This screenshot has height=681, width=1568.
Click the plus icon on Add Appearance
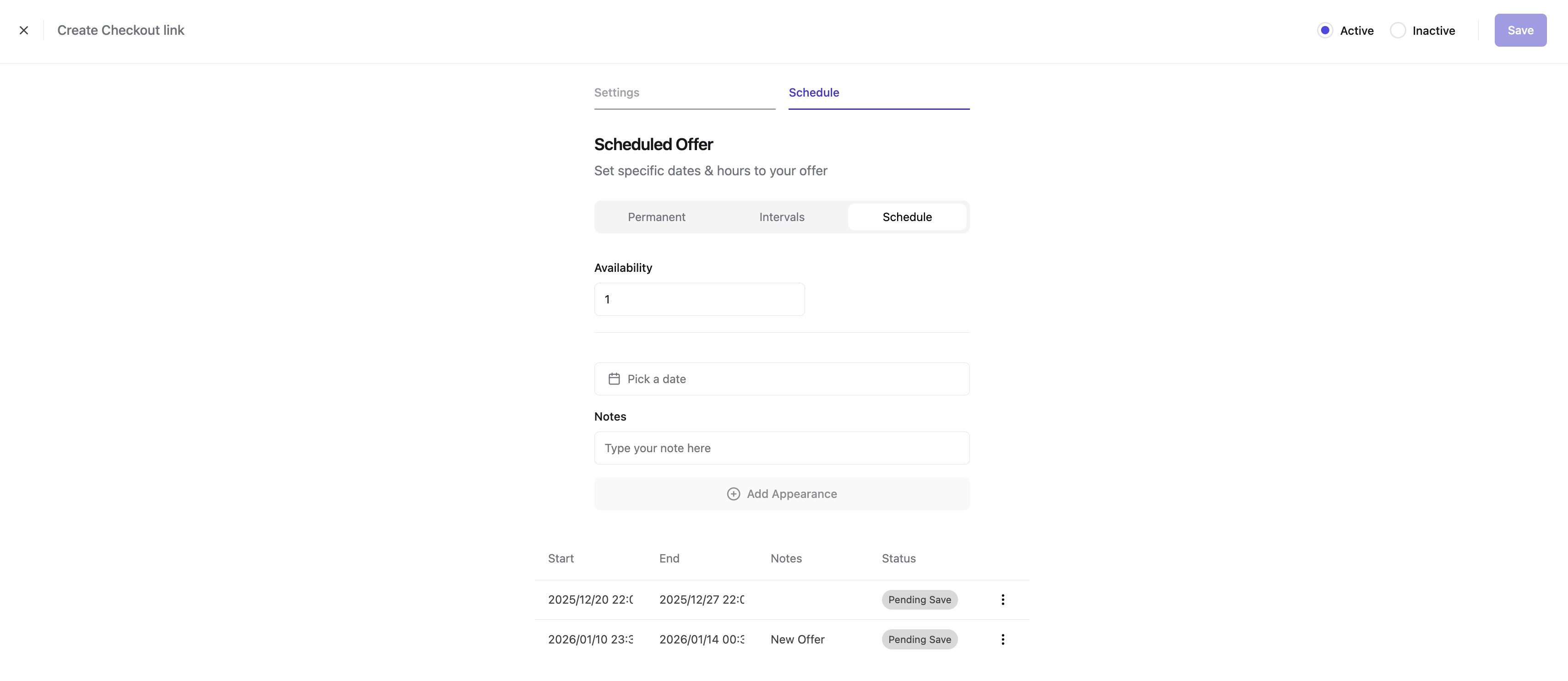coord(734,493)
